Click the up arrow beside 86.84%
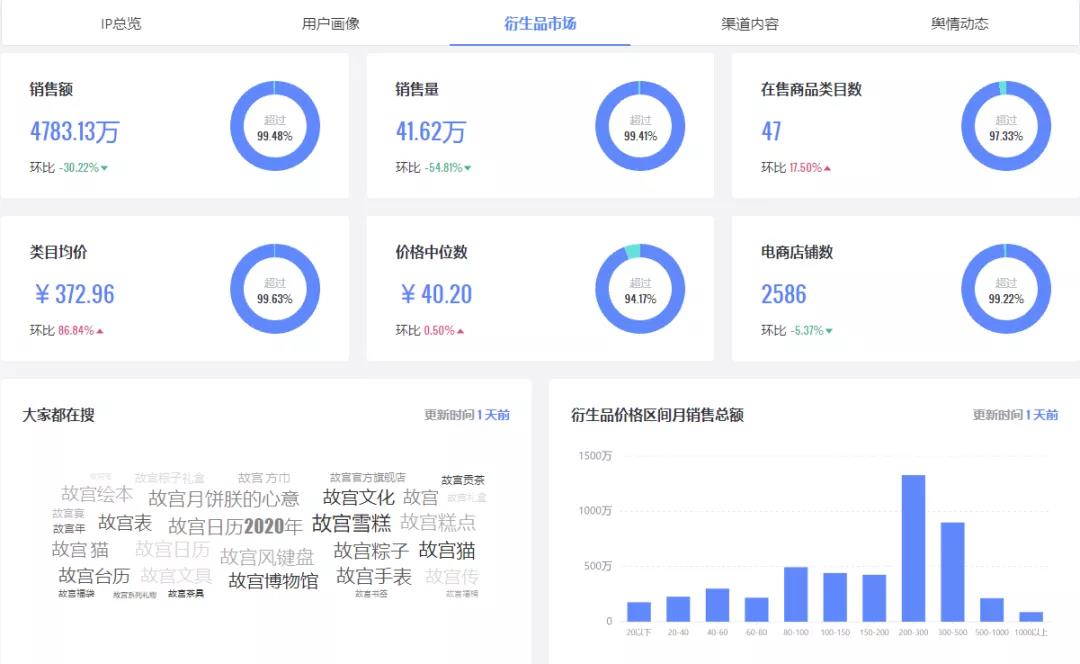Viewport: 1080px width, 664px height. click(100, 331)
